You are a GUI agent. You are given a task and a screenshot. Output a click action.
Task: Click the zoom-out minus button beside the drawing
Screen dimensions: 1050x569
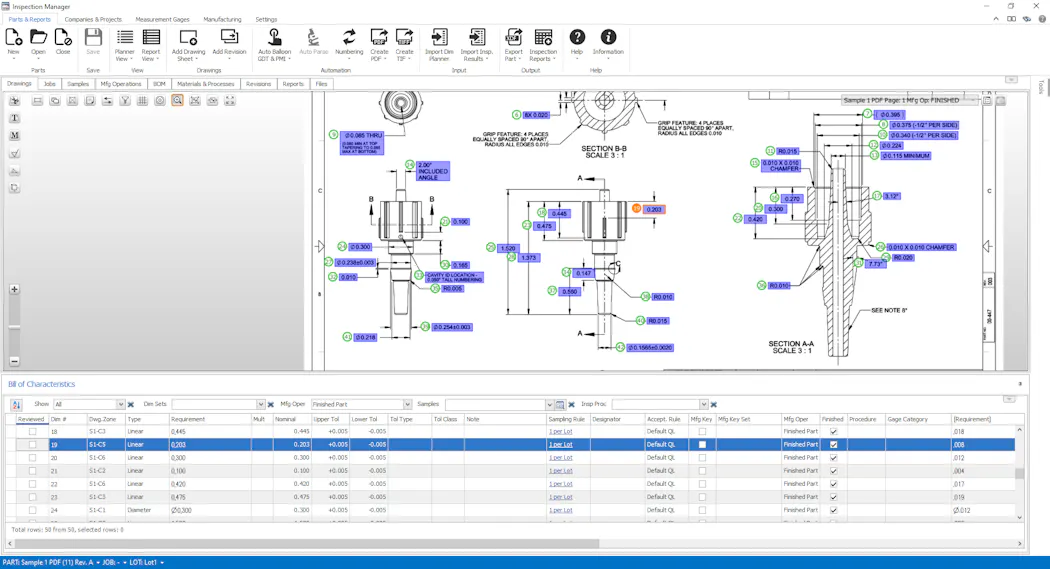coord(14,361)
